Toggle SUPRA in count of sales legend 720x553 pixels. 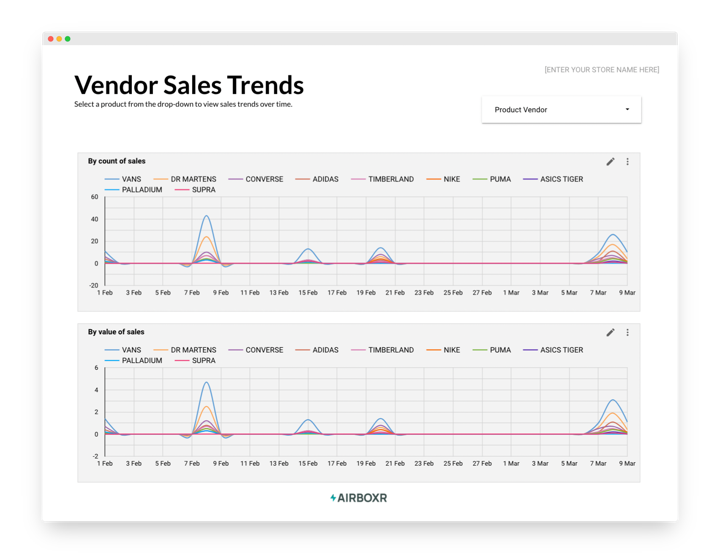click(195, 190)
